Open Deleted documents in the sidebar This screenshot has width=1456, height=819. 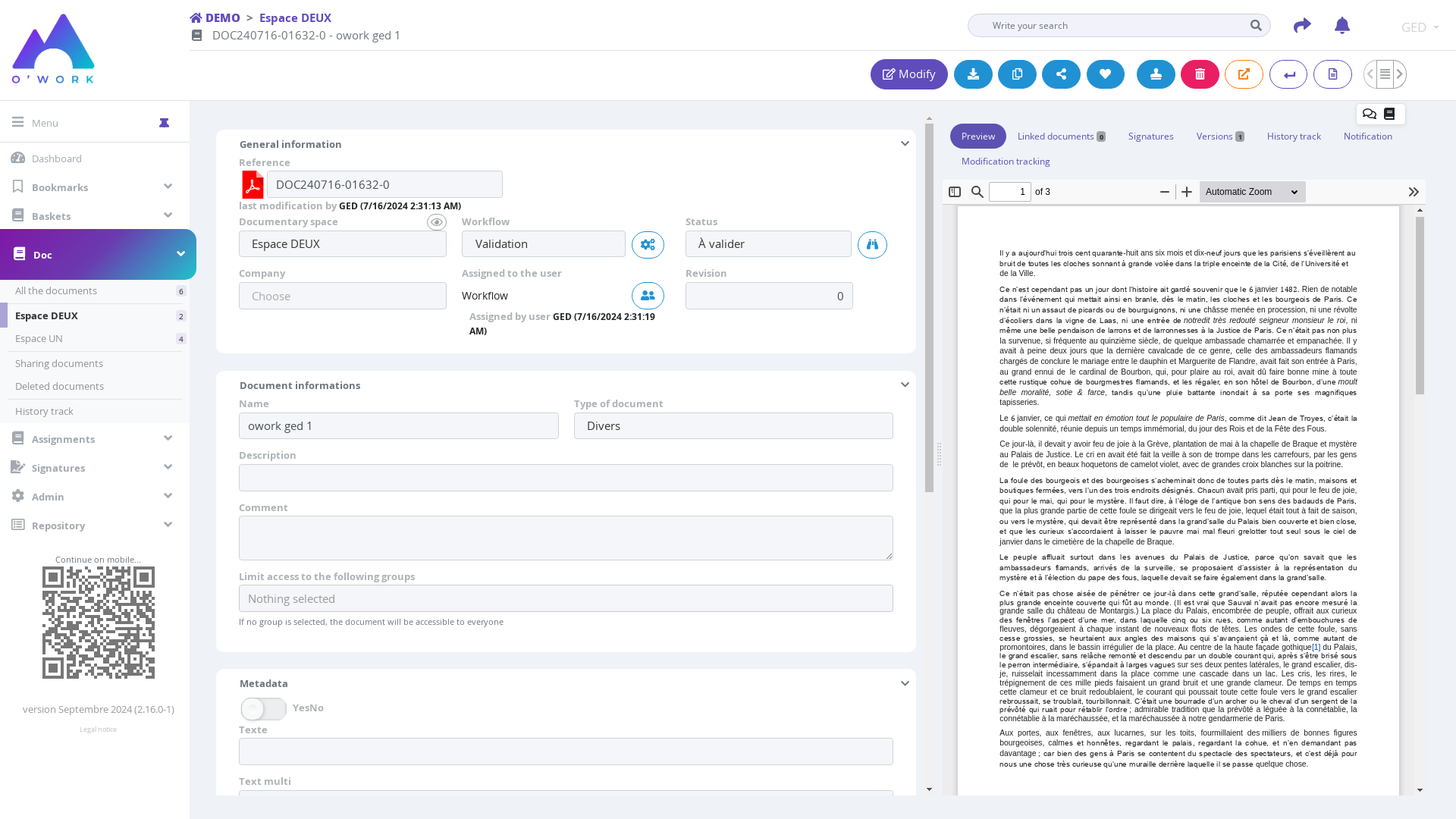59,386
